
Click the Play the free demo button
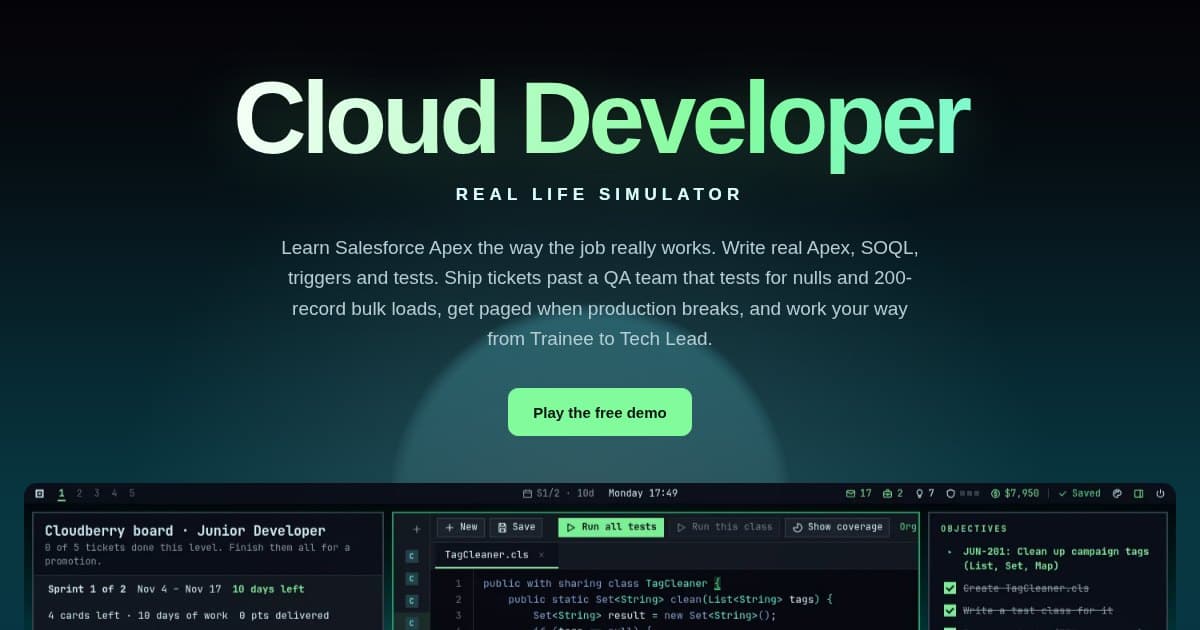599,412
